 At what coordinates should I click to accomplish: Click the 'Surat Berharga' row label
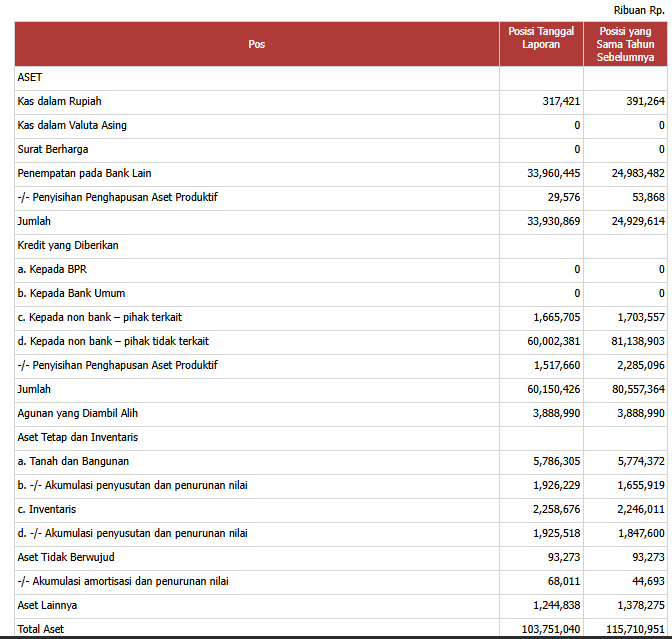pos(53,149)
